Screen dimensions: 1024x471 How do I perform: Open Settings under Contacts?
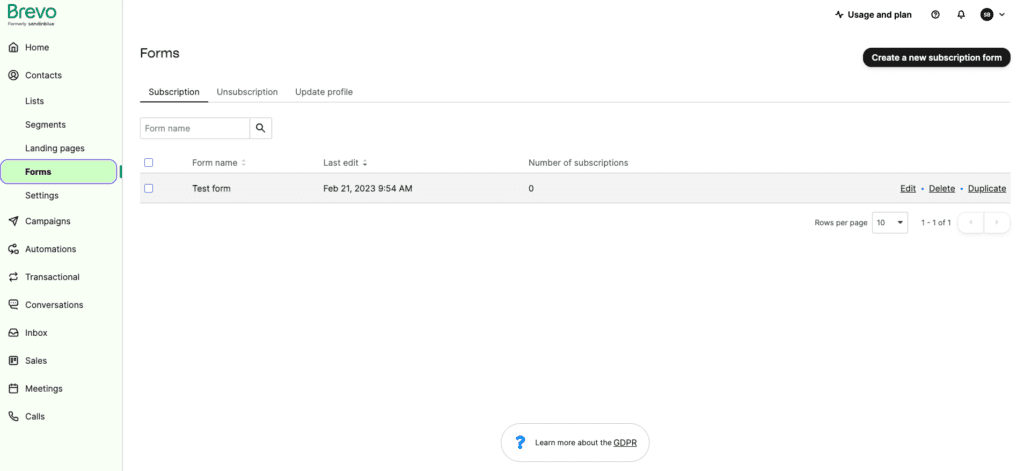(42, 195)
